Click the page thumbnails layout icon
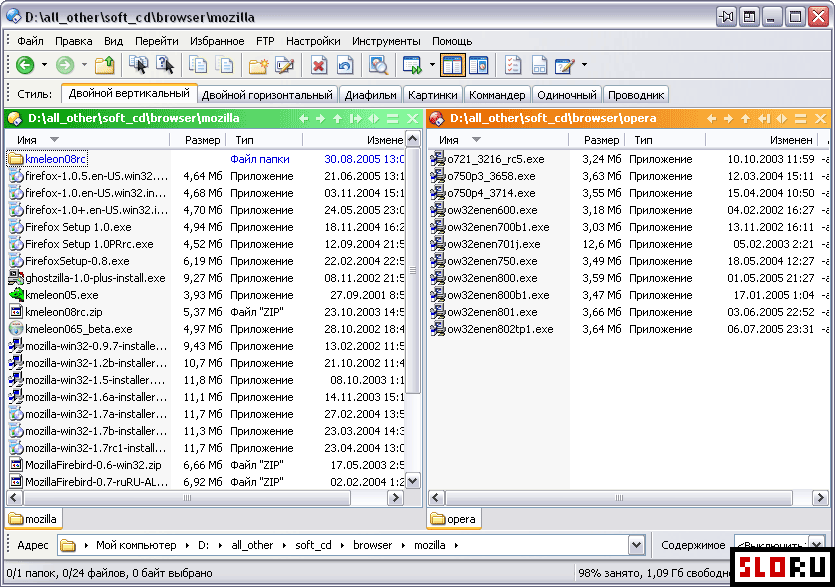The width and height of the screenshot is (835, 587). pyautogui.click(x=539, y=65)
